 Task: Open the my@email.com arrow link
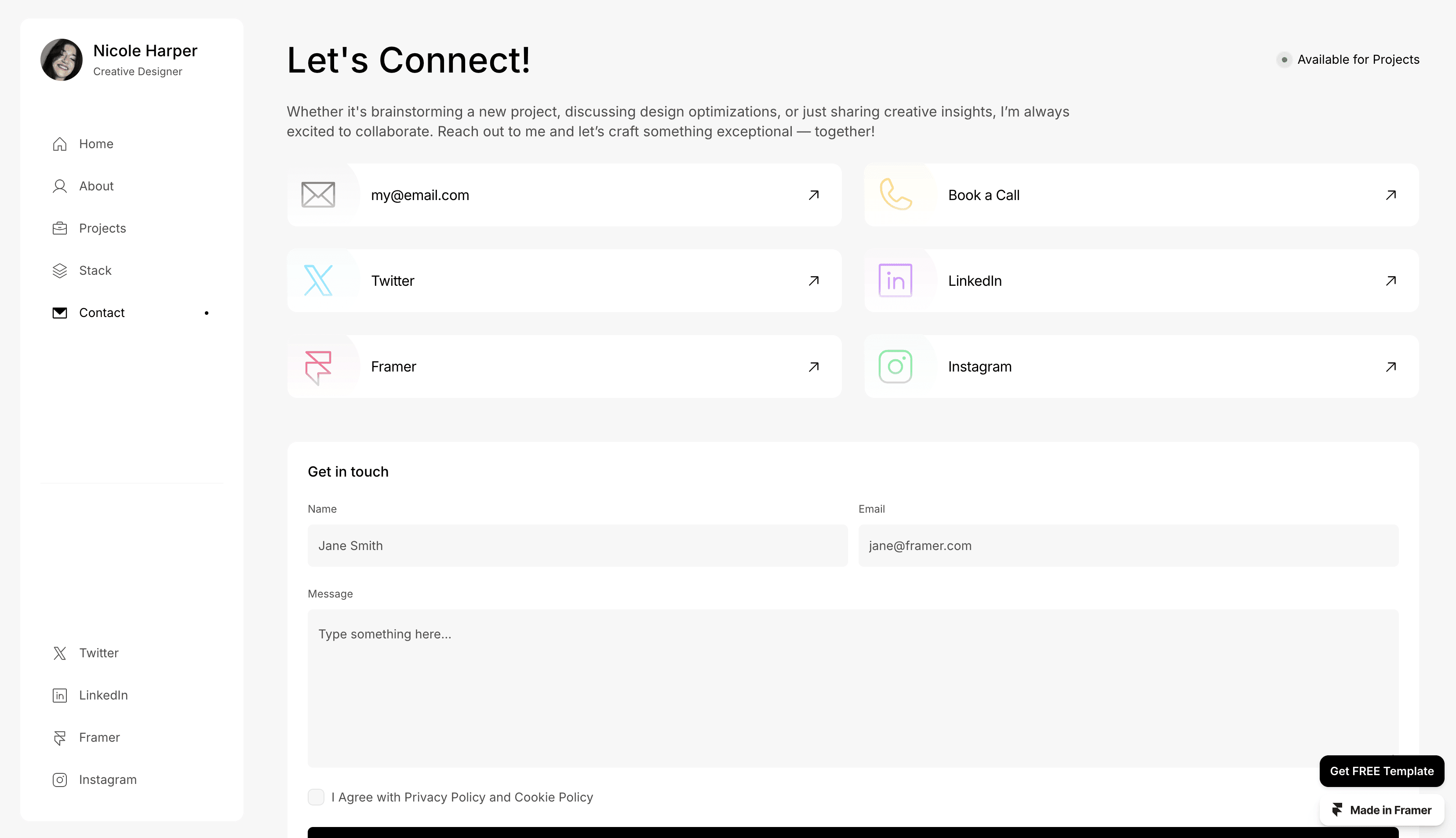point(814,195)
